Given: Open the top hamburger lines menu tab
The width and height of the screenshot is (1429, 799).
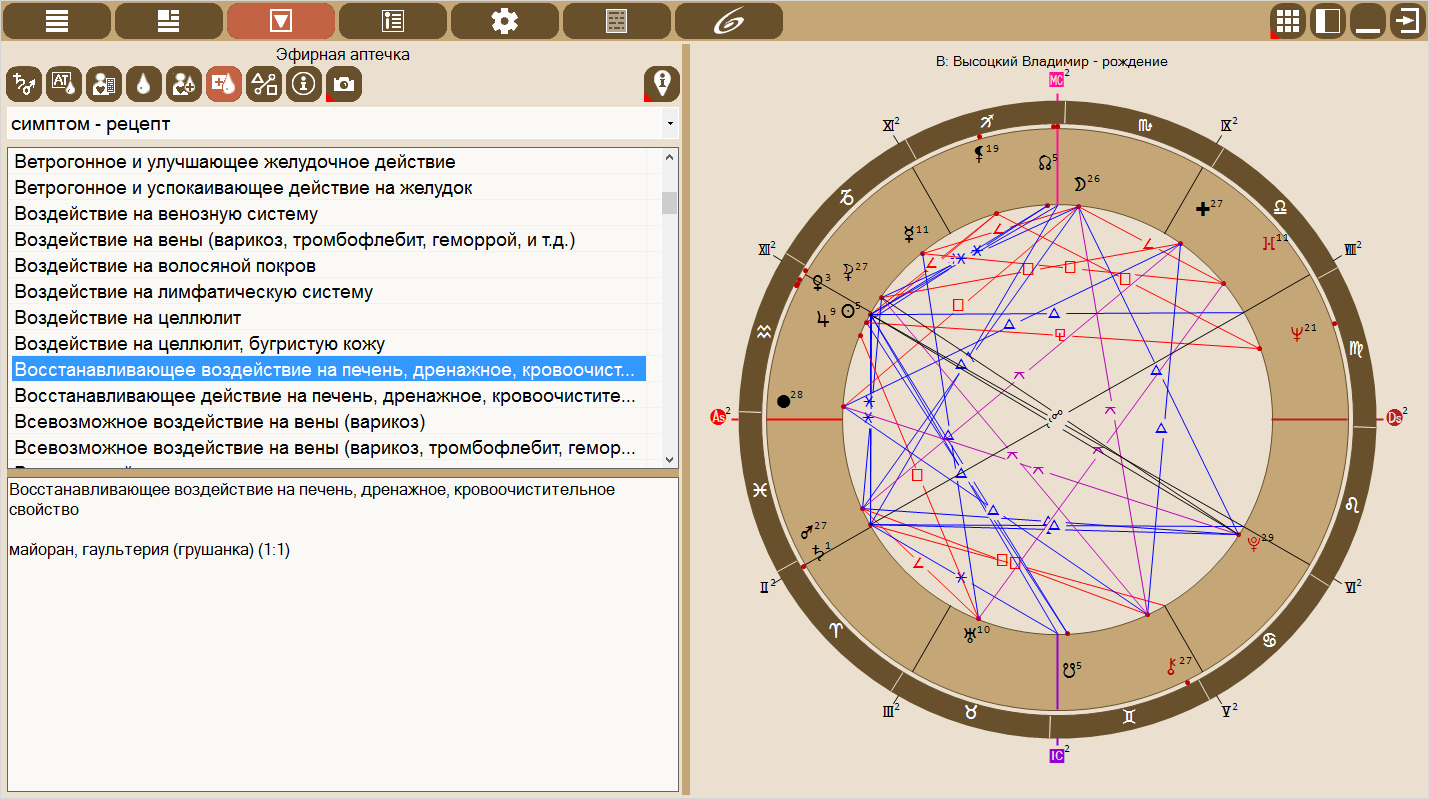Looking at the screenshot, I should click(57, 21).
